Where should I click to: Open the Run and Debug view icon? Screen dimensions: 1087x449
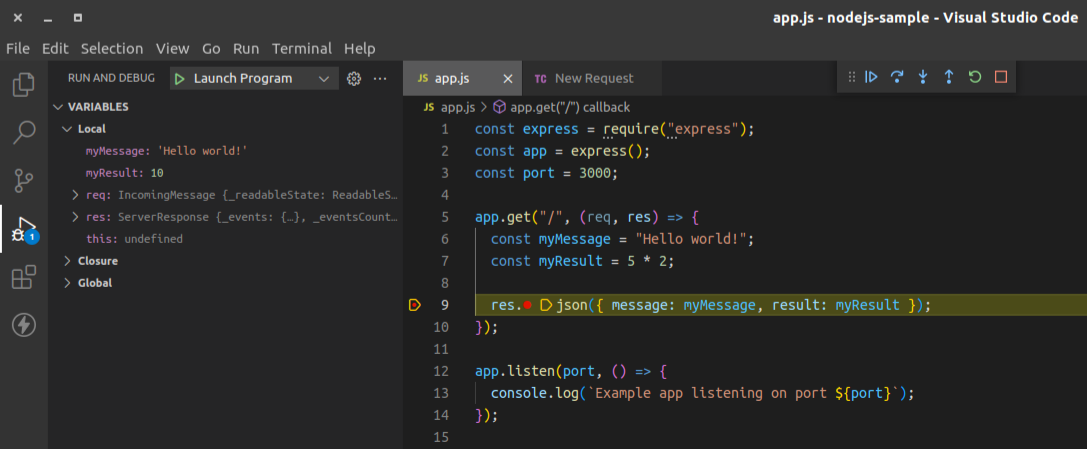click(x=25, y=230)
